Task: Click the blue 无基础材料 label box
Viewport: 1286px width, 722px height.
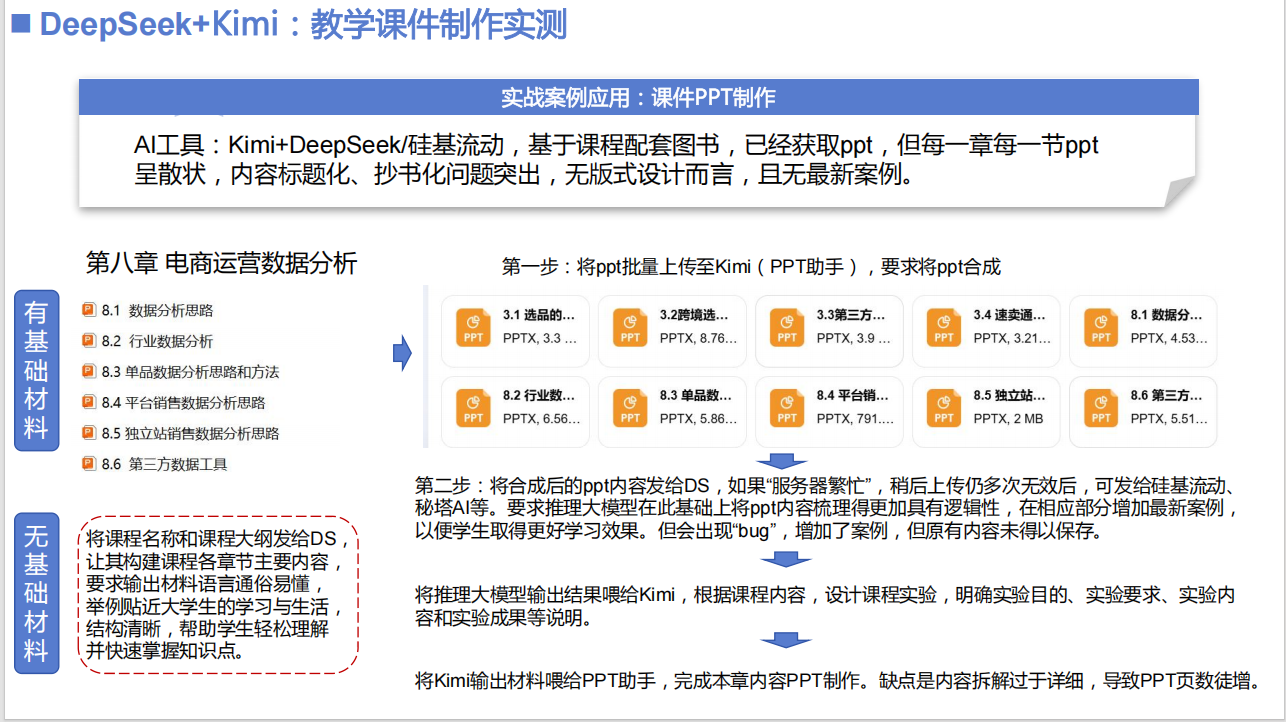Action: point(36,594)
